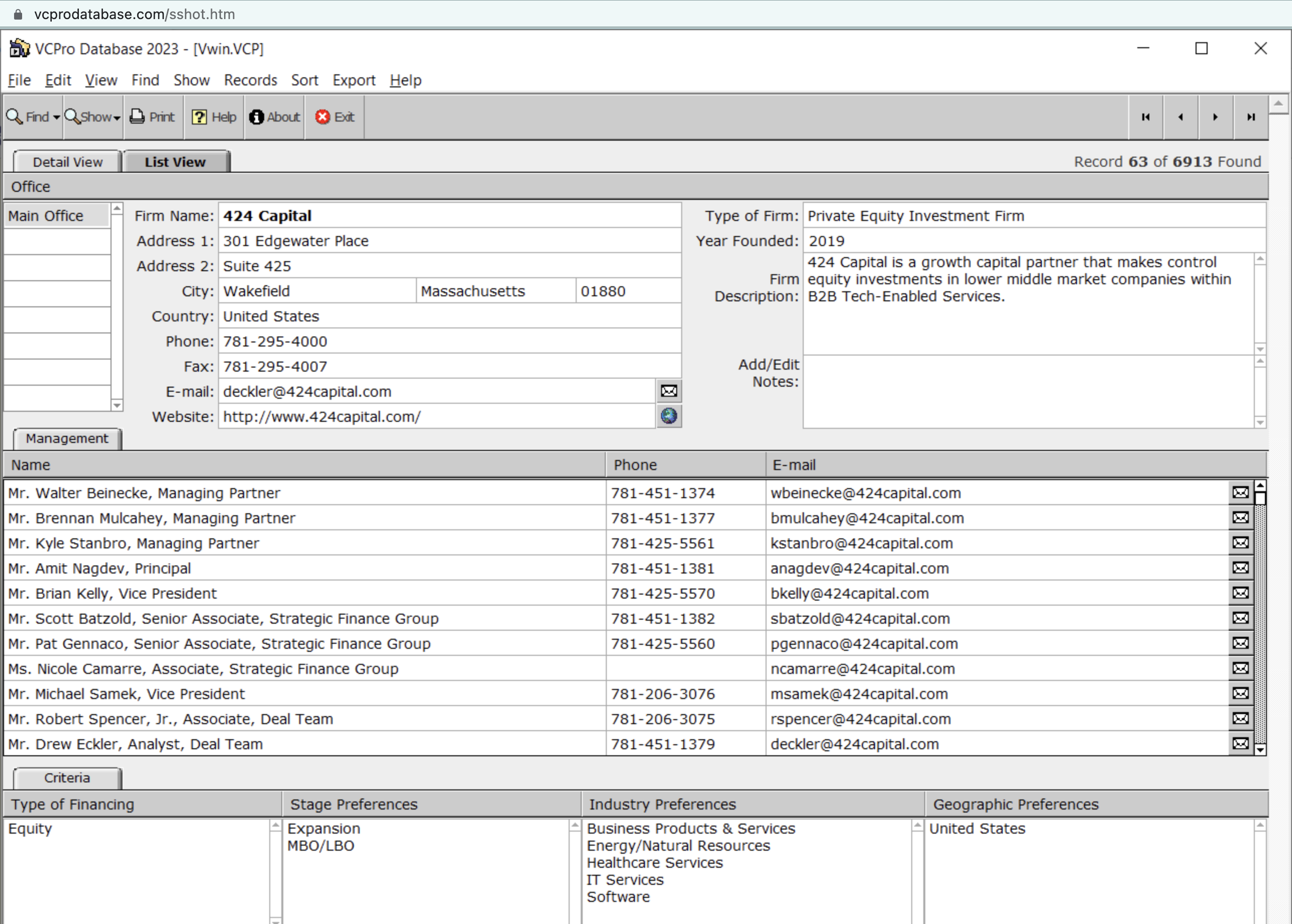Switch to the Detail View tab
Screen dimensions: 1292x924
click(x=67, y=162)
